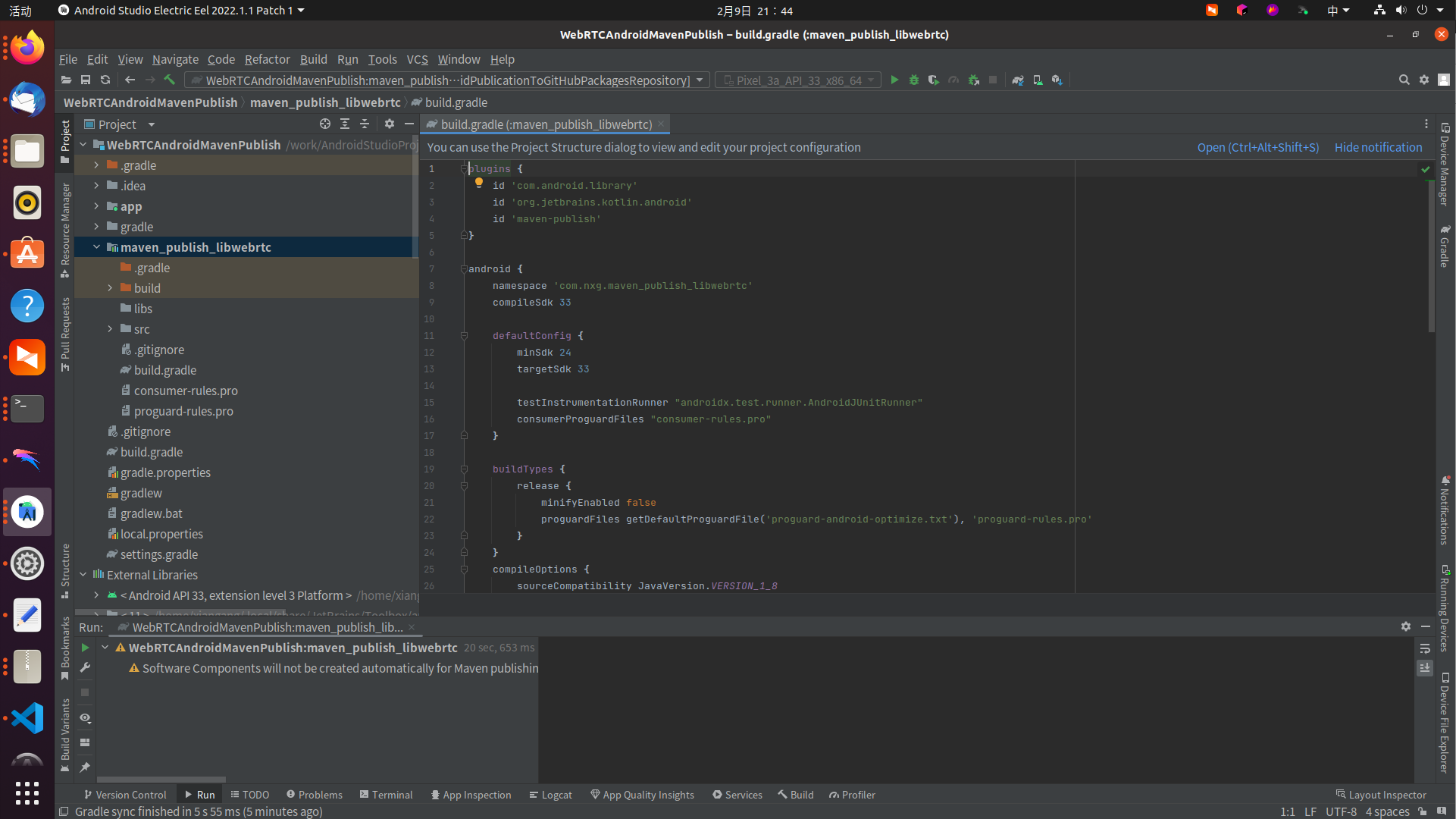Start debugging with the green bug icon
The height and width of the screenshot is (819, 1456).
914,80
